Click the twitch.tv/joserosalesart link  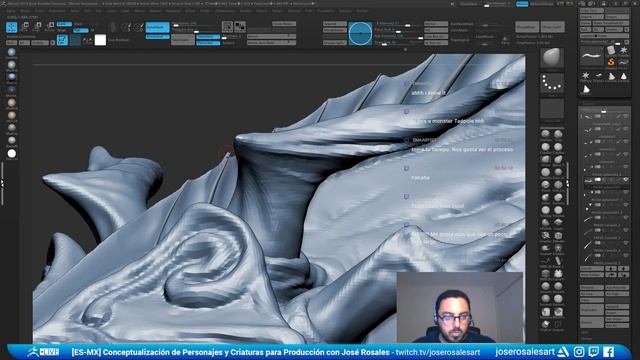pos(438,352)
